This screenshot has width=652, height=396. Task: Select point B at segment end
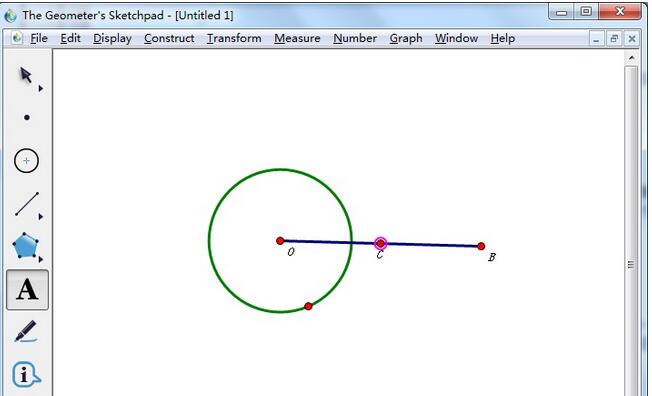click(481, 246)
